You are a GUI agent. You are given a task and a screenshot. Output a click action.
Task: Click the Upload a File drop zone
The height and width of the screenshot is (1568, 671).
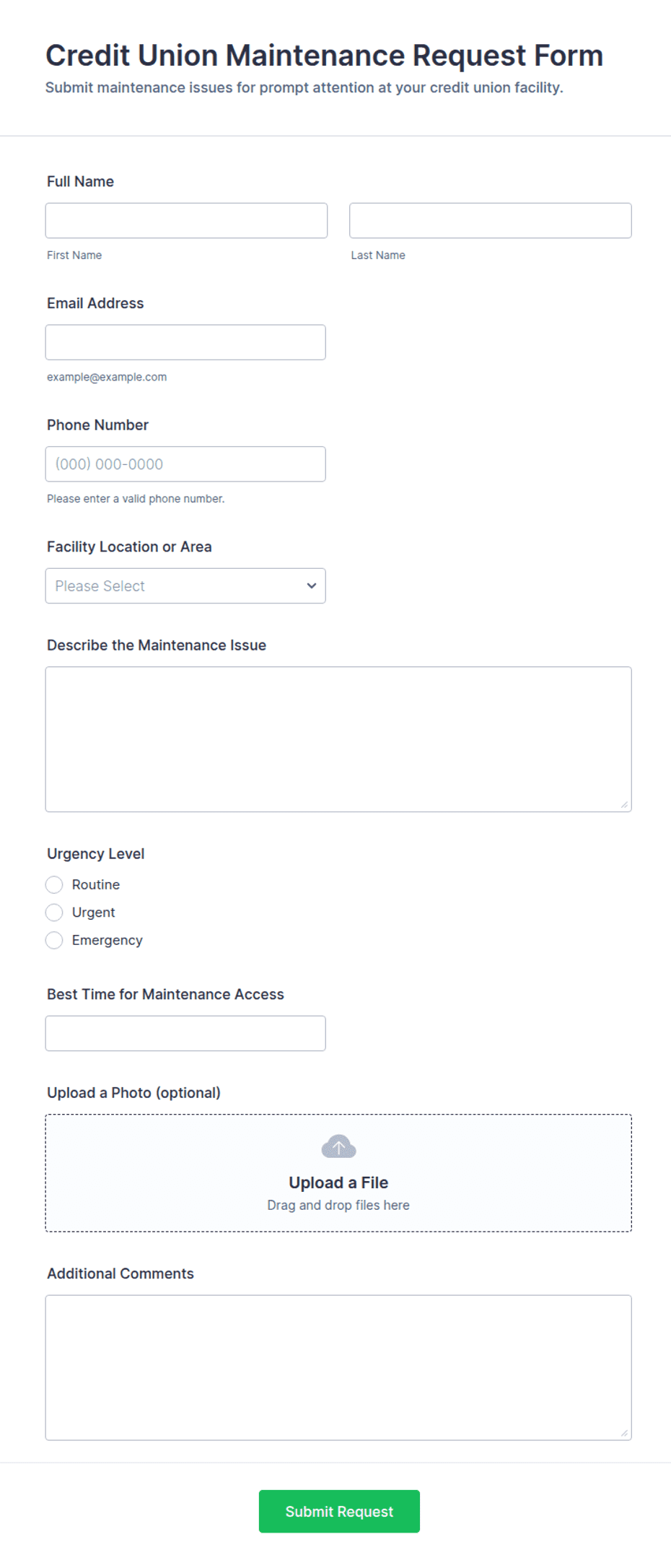(x=338, y=1173)
